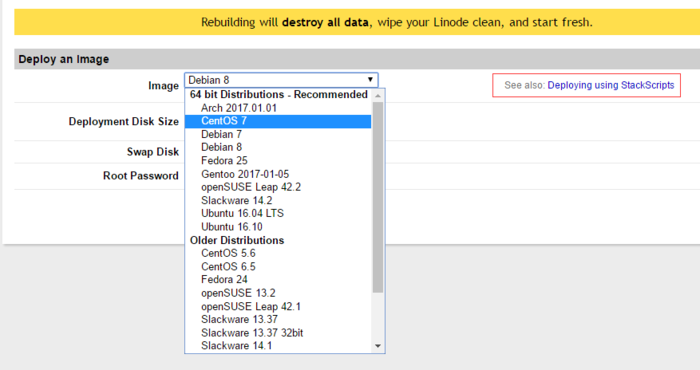This screenshot has height=370, width=700.
Task: Choose CentOS 7 highlighted option
Action: [278, 121]
